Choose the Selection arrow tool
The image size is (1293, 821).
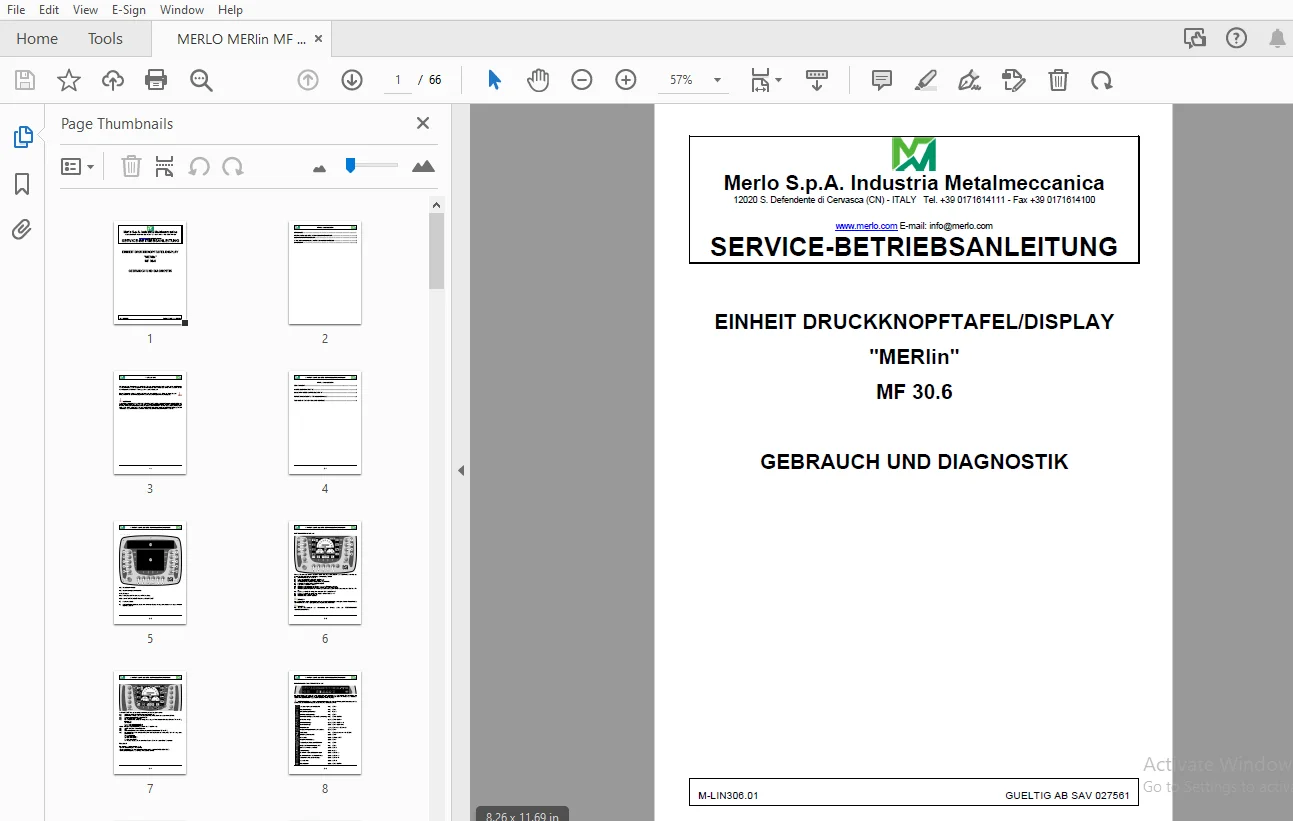pos(494,80)
